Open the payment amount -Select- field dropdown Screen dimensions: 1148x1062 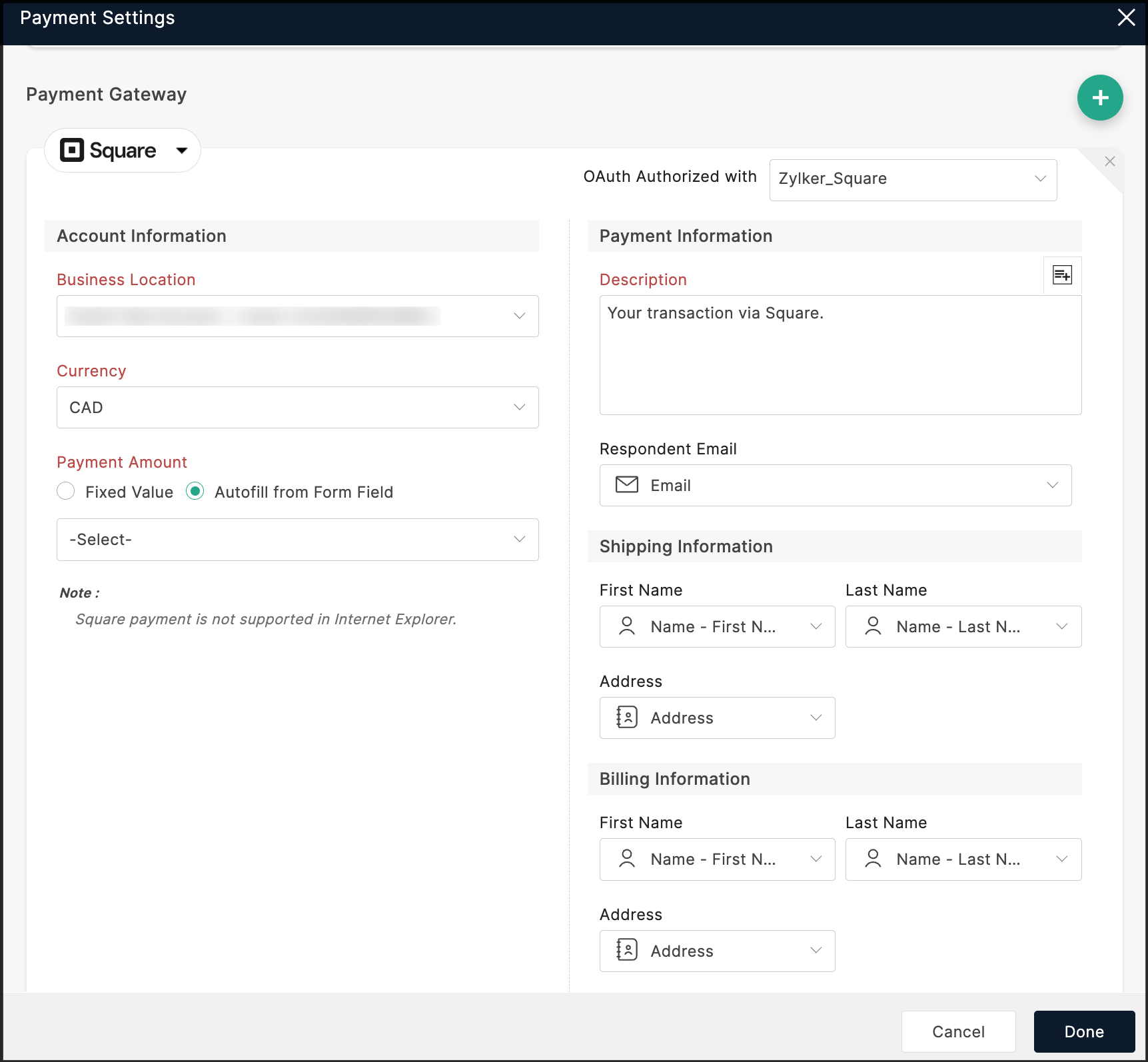coord(297,539)
